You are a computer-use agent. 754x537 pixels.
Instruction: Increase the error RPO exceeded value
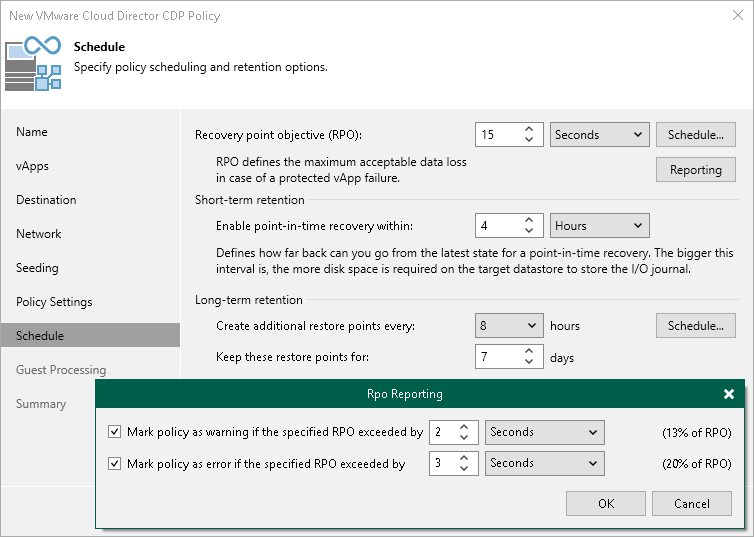(x=464, y=458)
